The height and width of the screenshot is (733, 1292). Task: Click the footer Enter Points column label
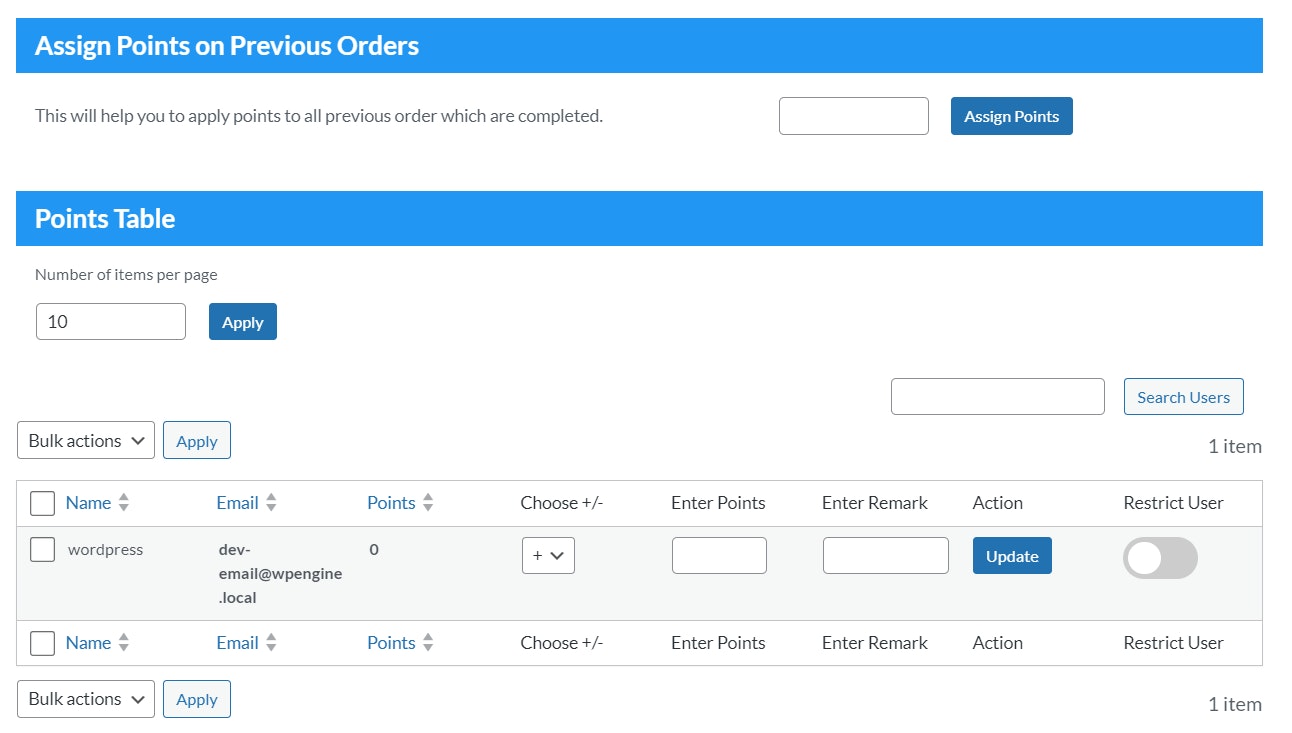click(718, 643)
